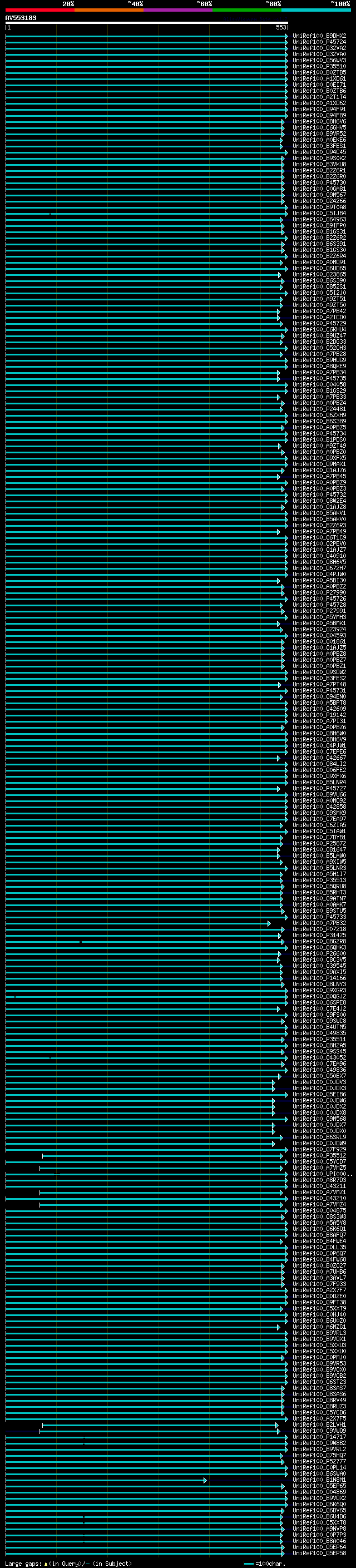Open hit UniRef100_A5A5Y8

point(319,1223)
